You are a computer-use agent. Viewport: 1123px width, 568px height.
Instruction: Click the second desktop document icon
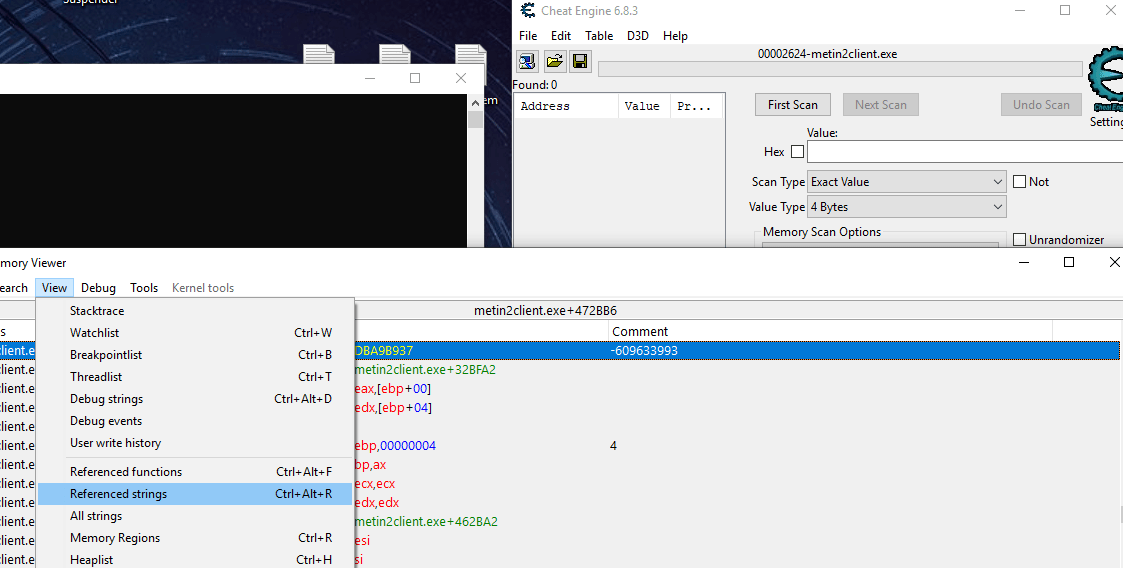(x=395, y=54)
